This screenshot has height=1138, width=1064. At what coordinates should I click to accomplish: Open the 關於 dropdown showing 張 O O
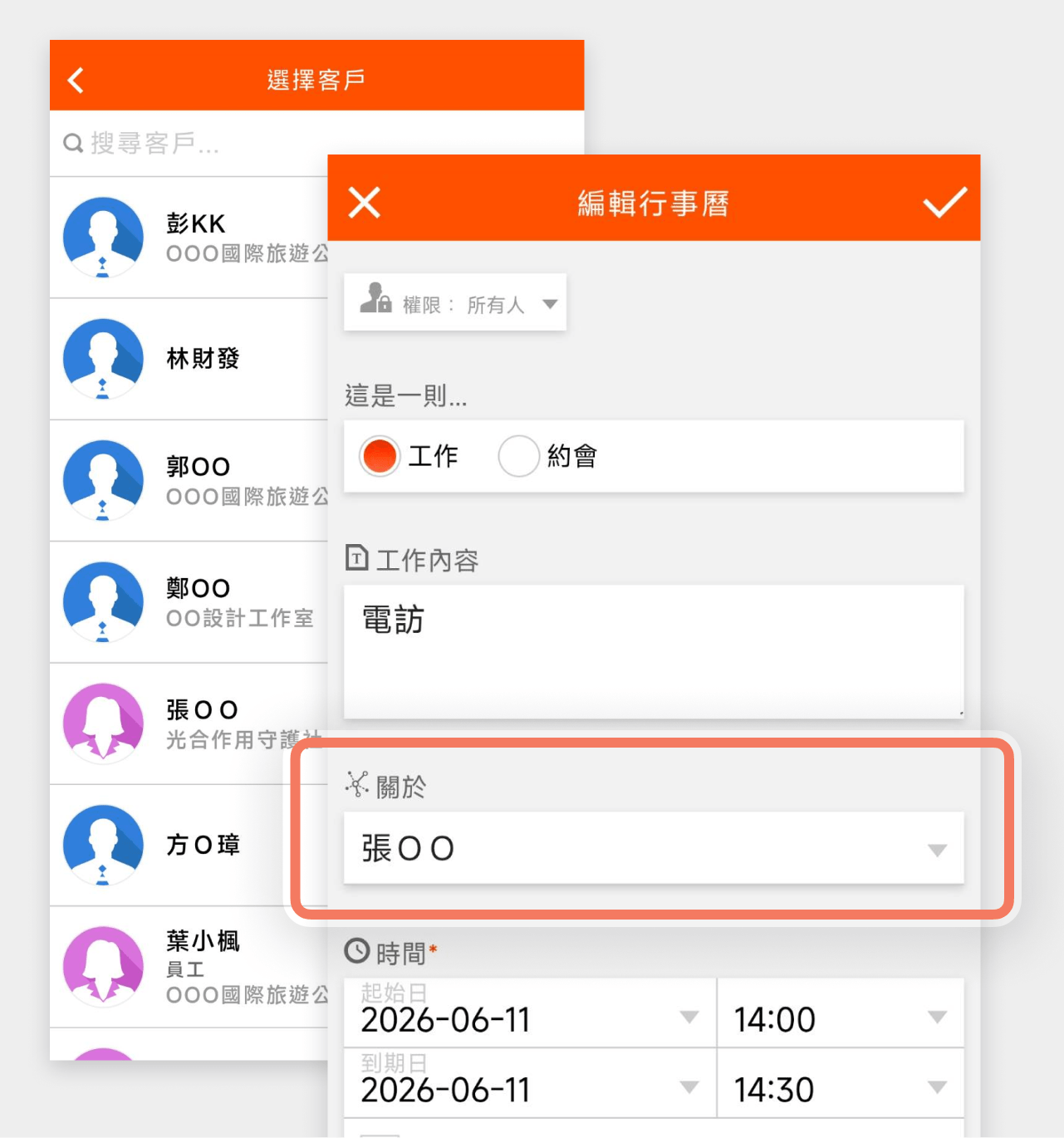654,848
